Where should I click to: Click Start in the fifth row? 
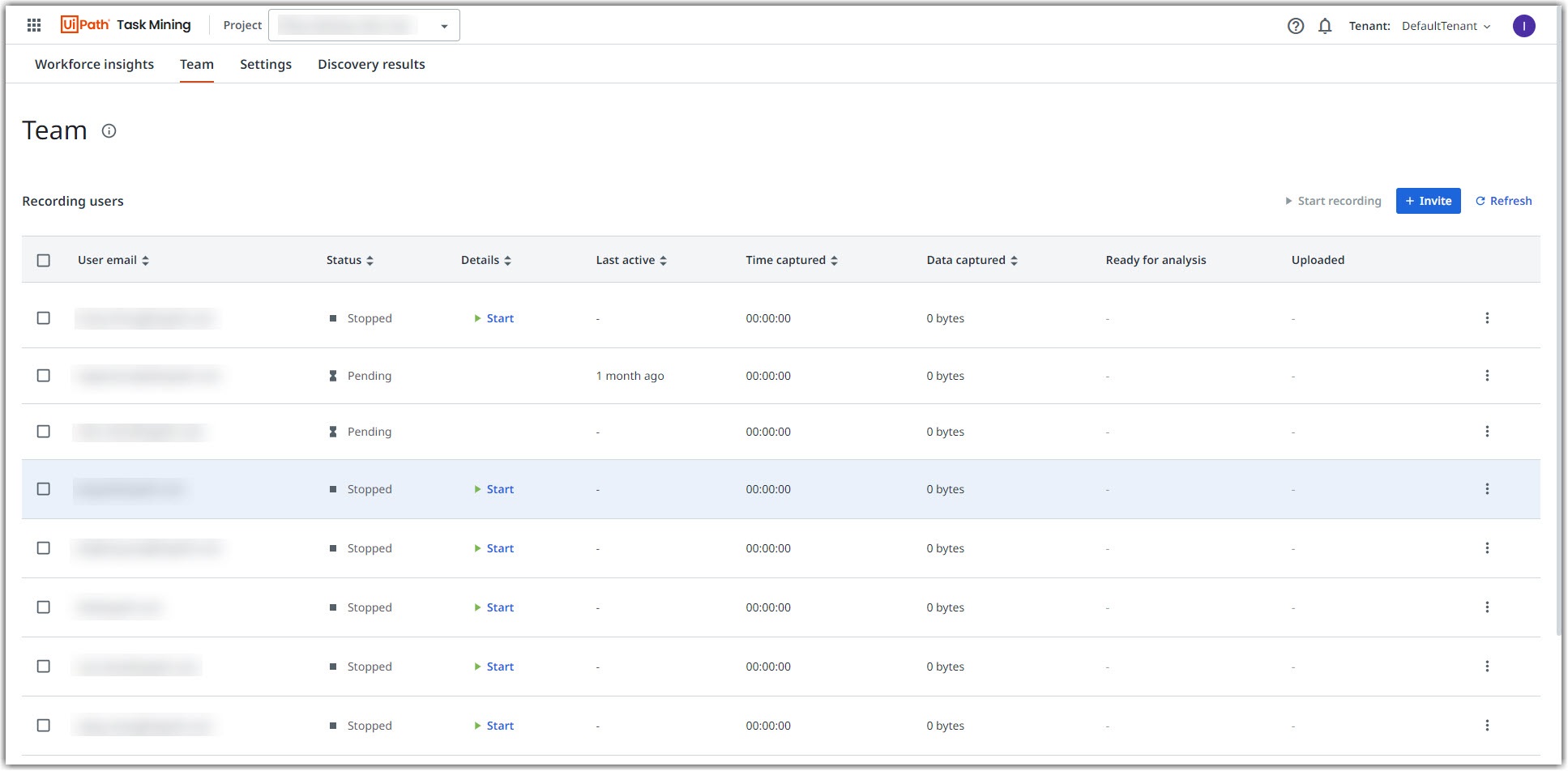(x=494, y=548)
